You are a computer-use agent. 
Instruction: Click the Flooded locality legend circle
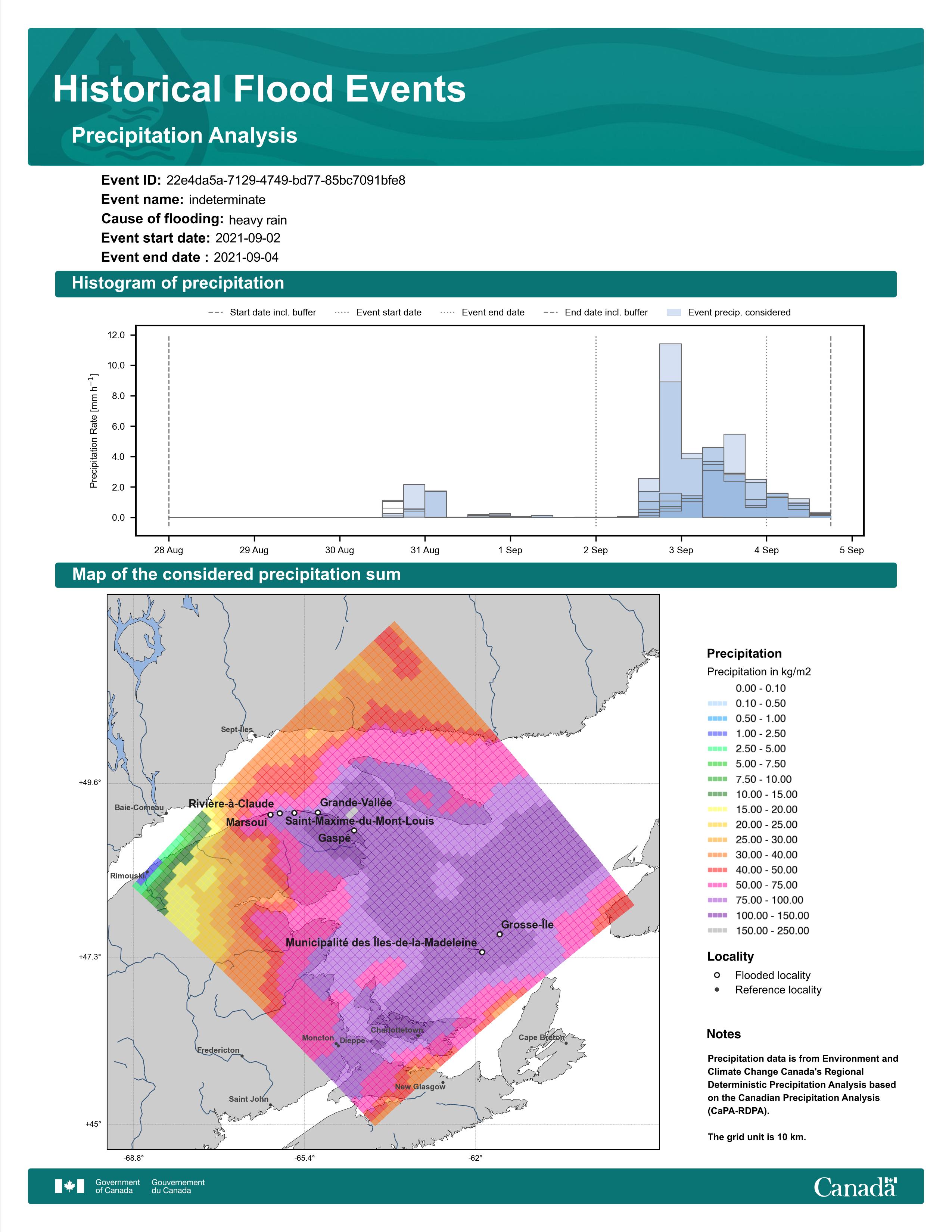(x=717, y=975)
